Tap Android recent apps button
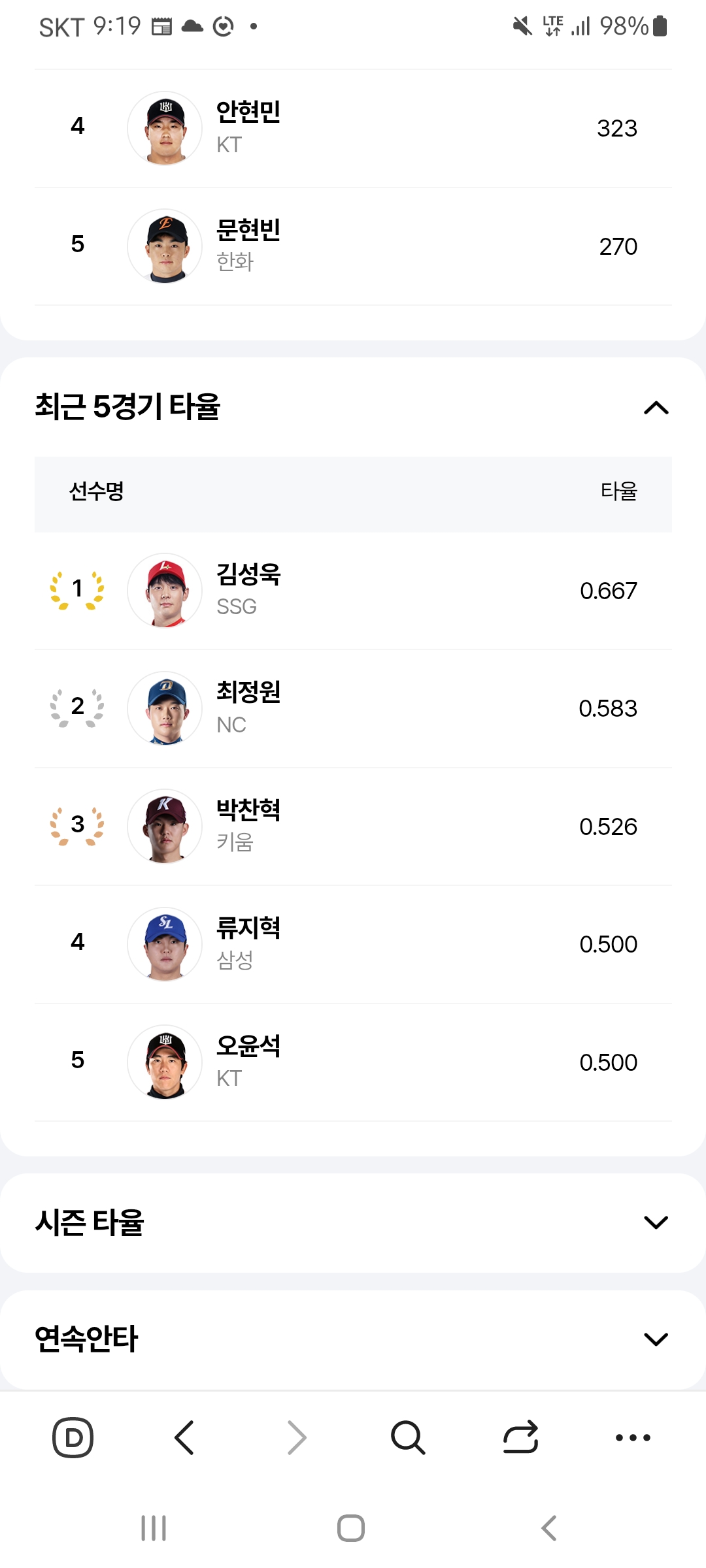The image size is (706, 1568). pyautogui.click(x=154, y=1528)
